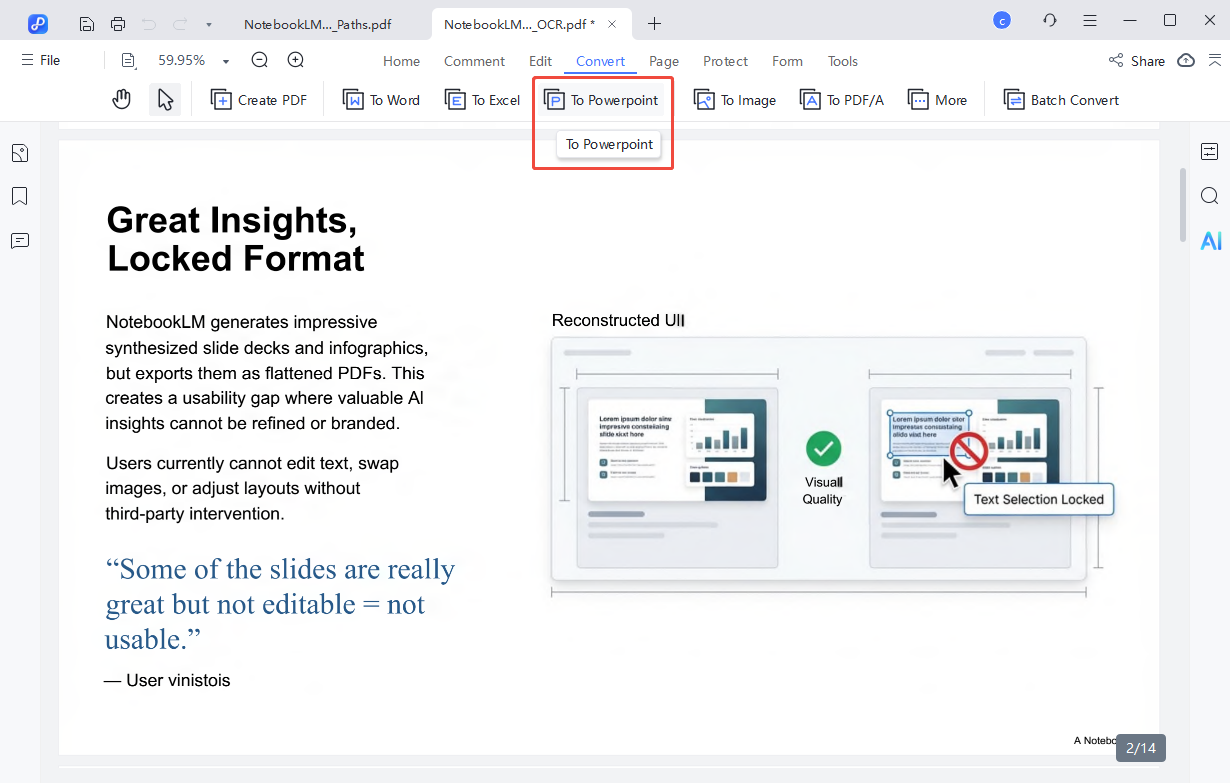Screen dimensions: 1230x783
Task: Select the Hand pan tool
Action: point(121,99)
